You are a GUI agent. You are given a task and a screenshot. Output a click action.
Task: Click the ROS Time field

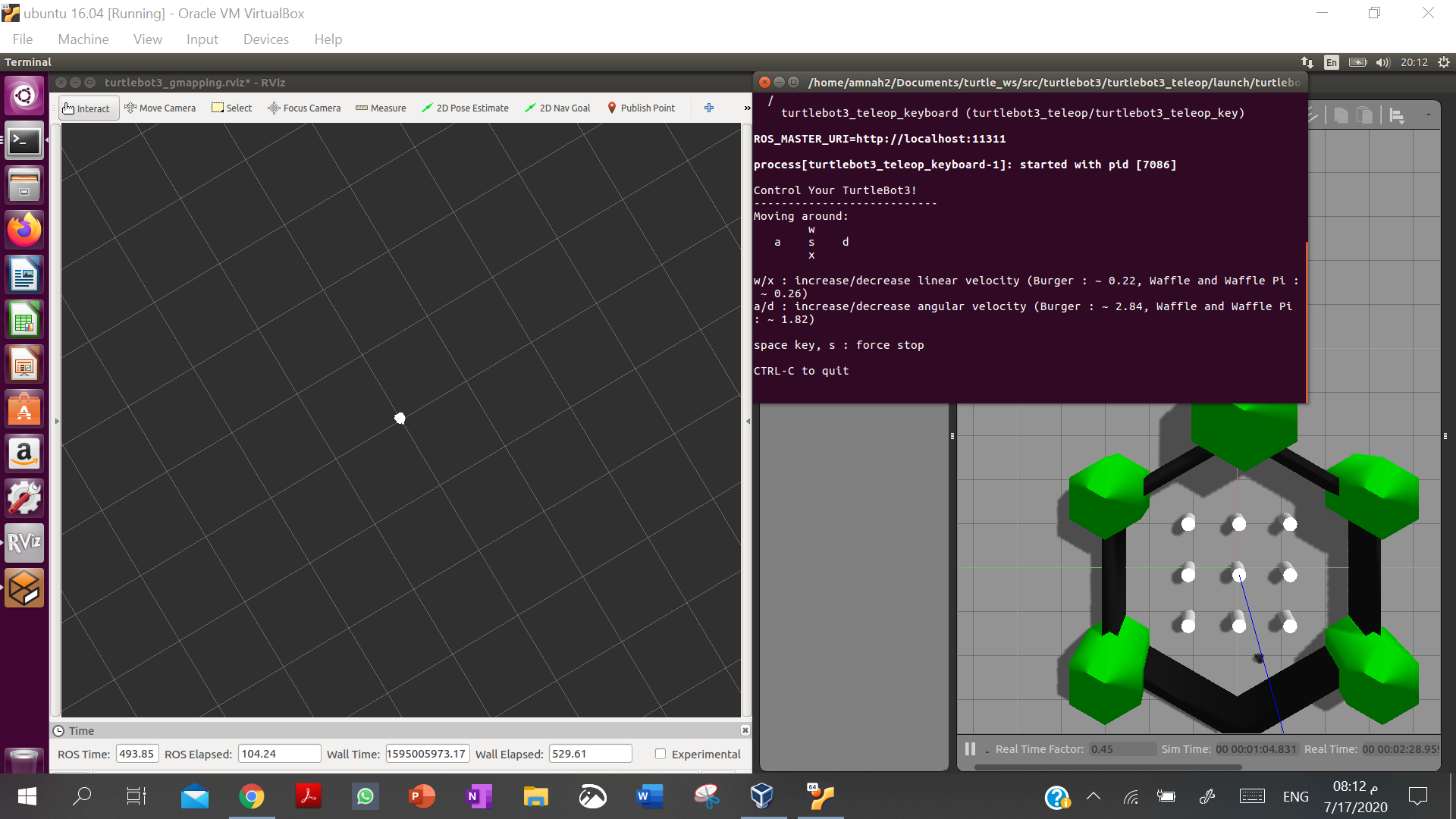(x=137, y=754)
